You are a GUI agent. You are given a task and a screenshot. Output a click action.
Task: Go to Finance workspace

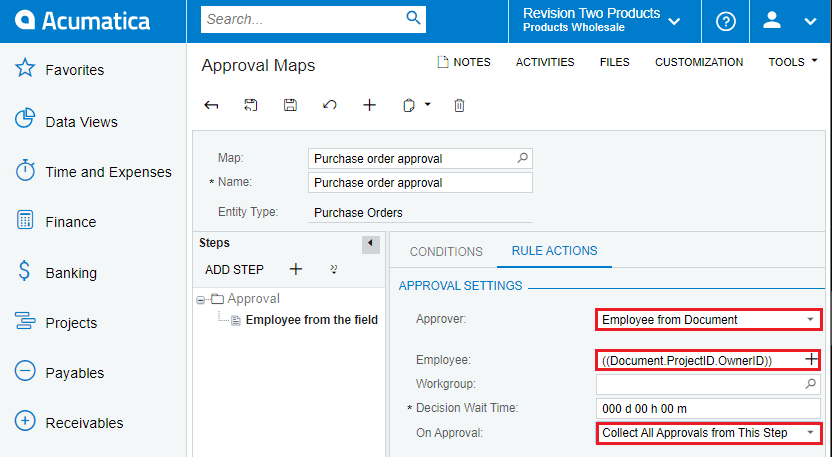(71, 222)
